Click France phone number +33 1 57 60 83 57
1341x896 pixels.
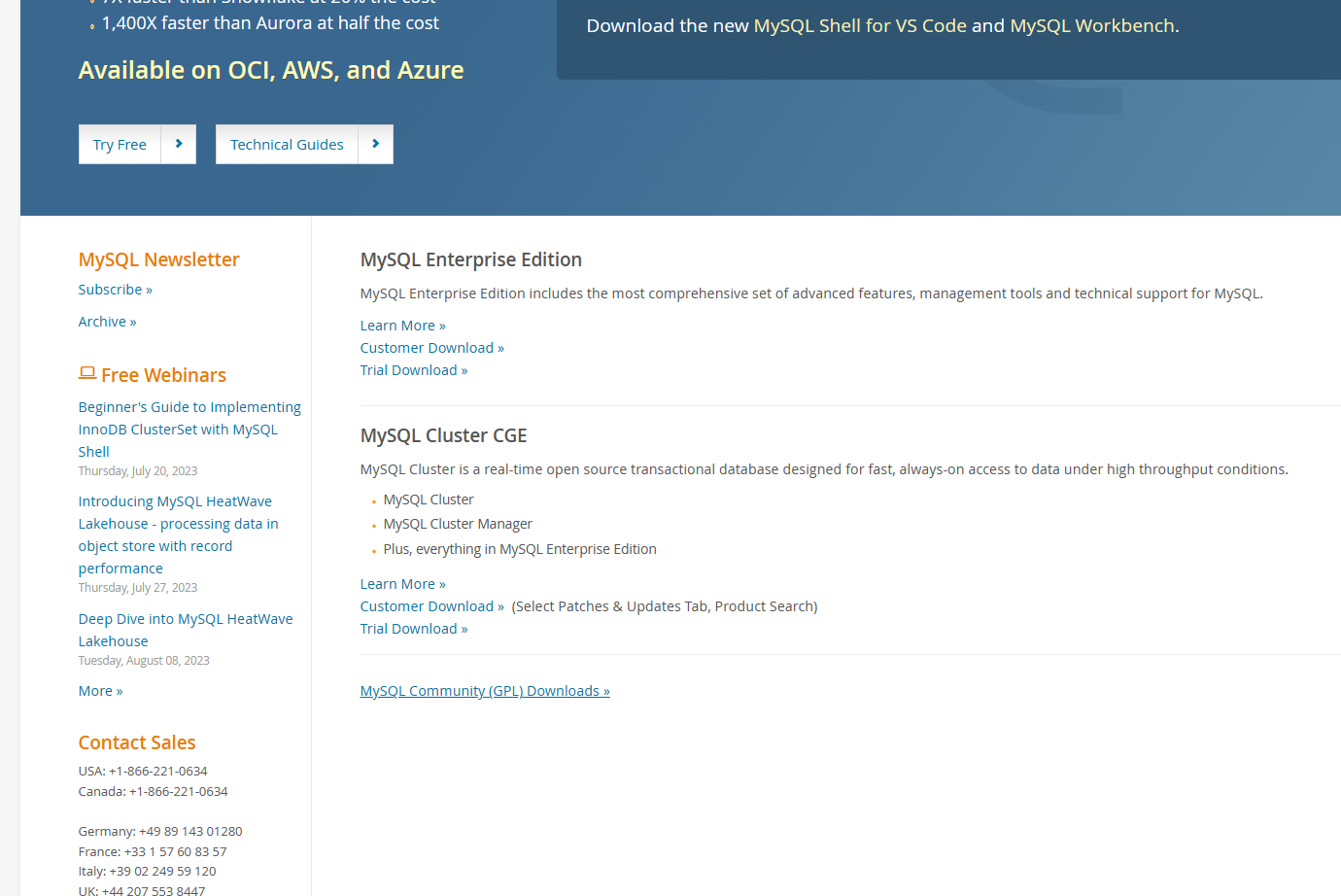176,852
